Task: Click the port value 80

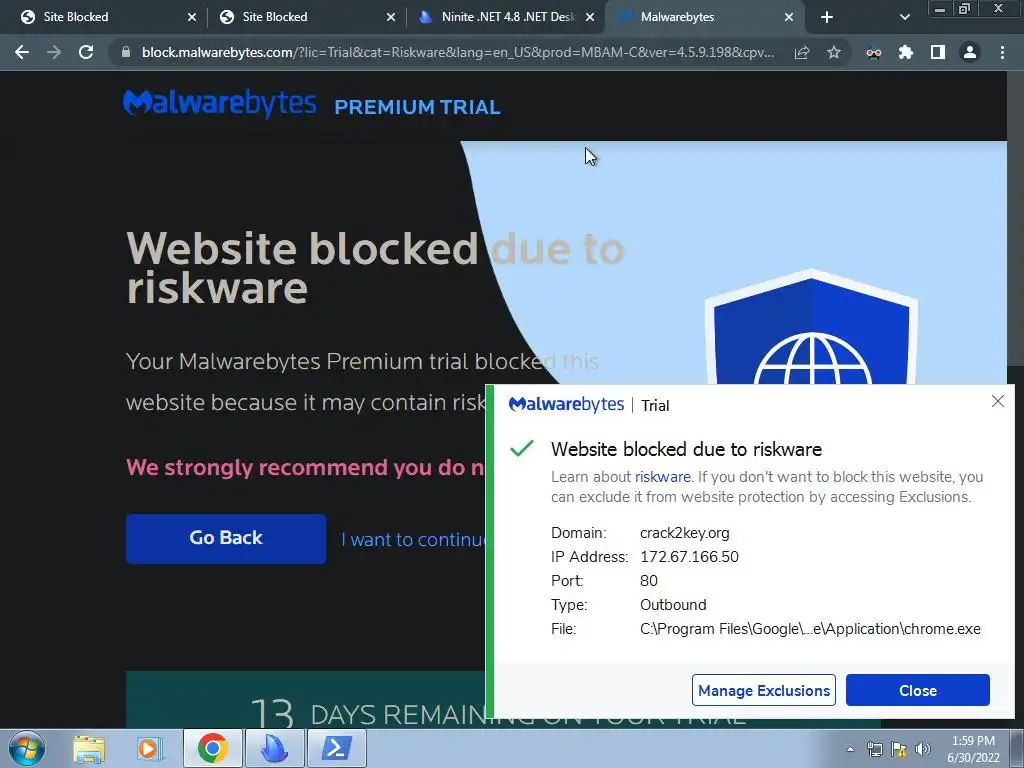Action: click(648, 581)
